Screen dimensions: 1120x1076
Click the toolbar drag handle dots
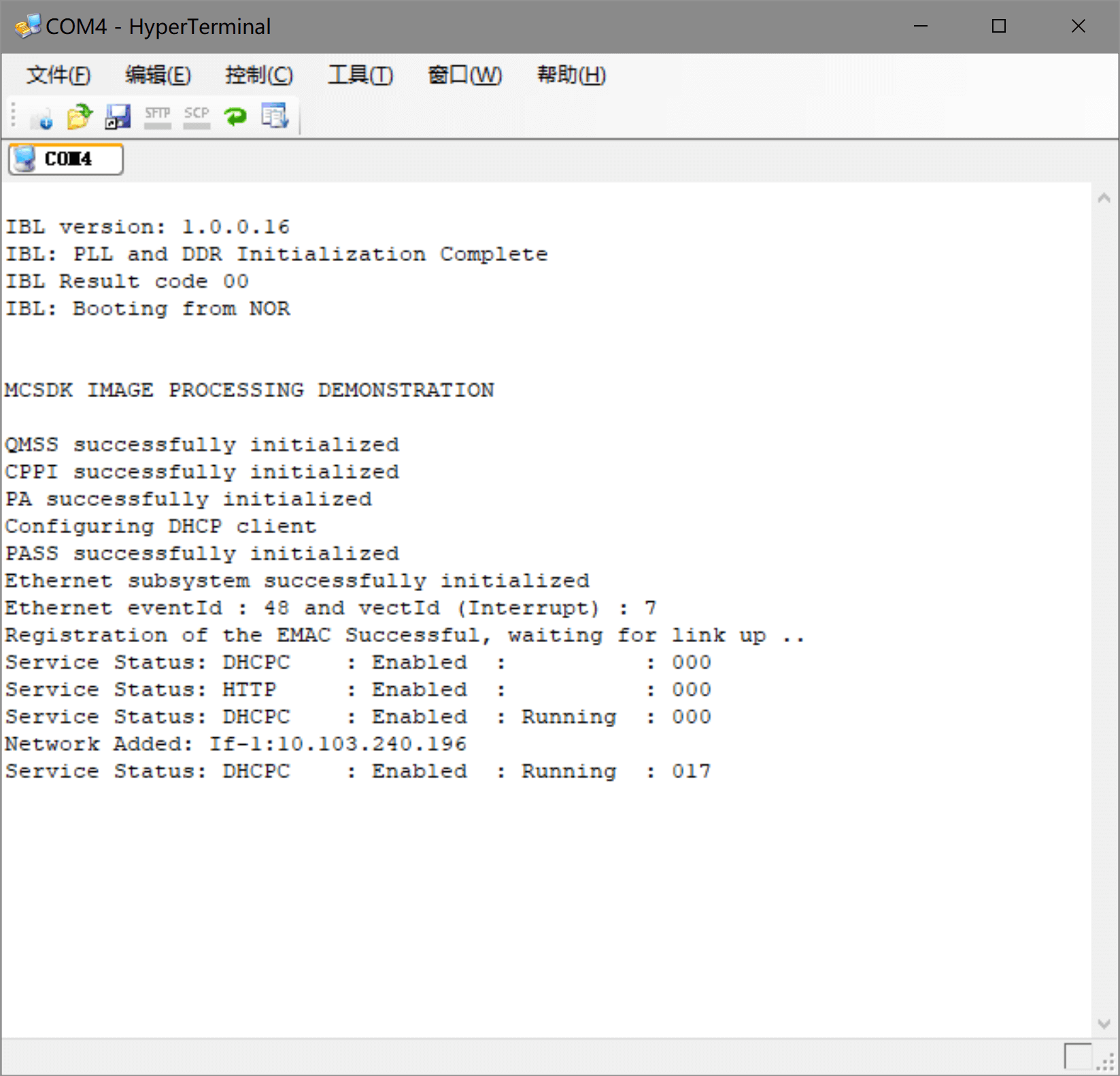click(x=13, y=116)
